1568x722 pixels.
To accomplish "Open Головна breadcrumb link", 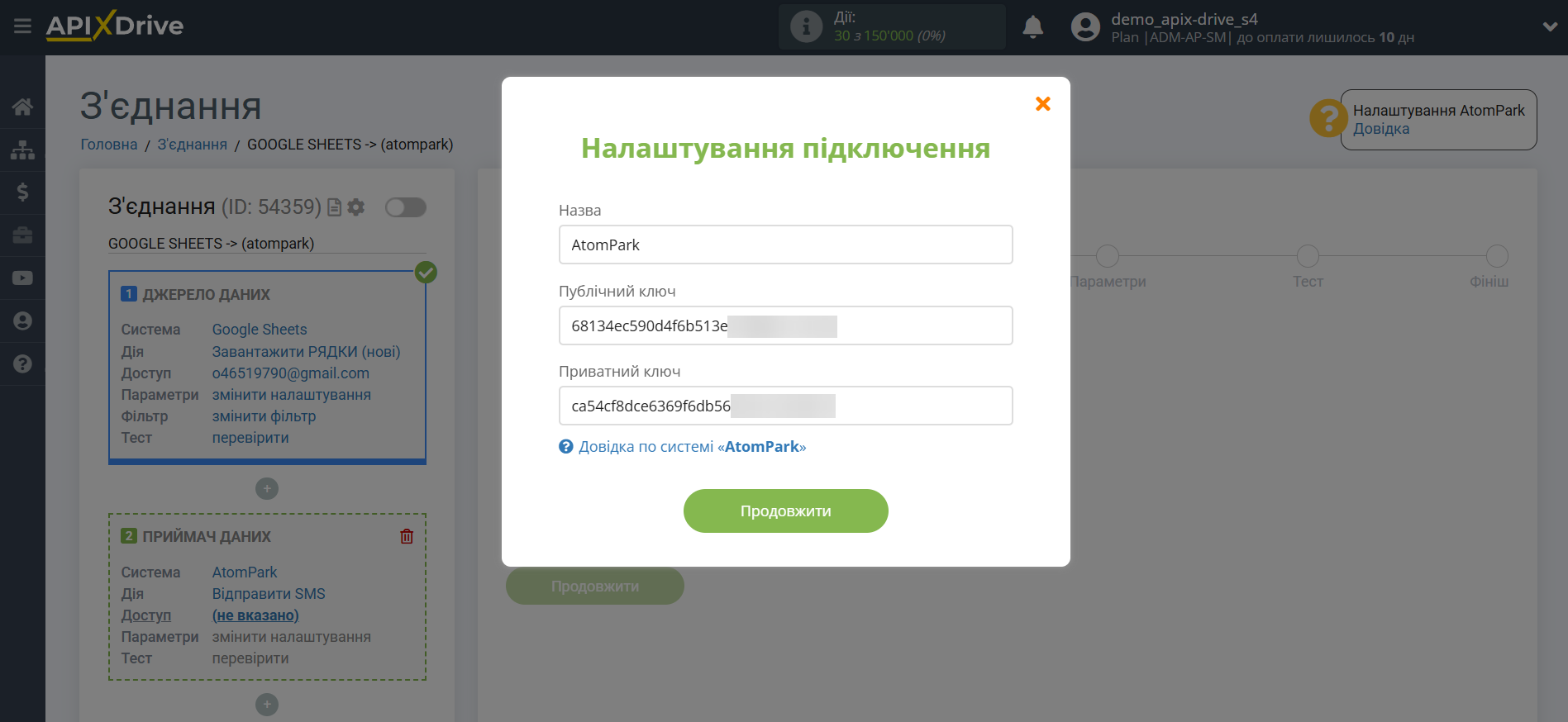I will (108, 145).
